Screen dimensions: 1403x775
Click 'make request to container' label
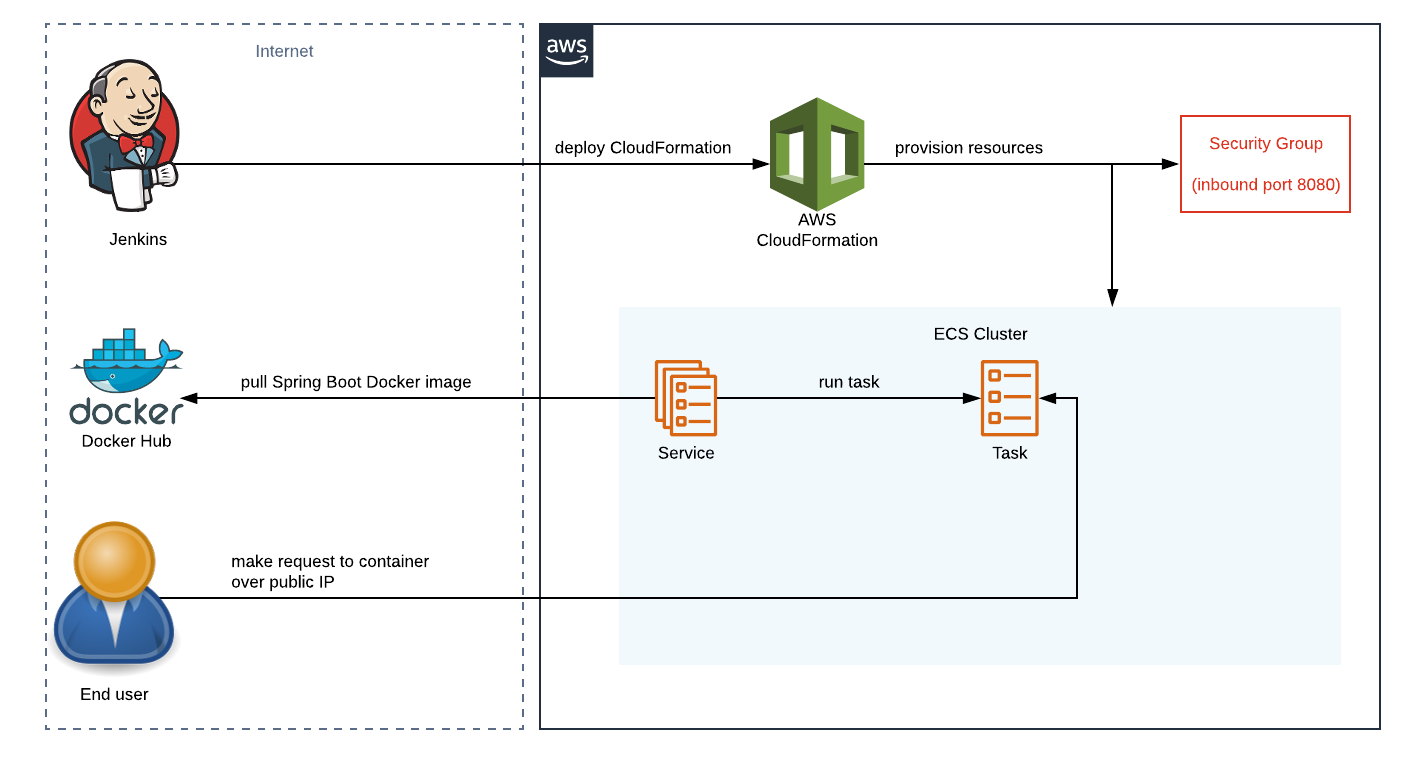click(330, 562)
